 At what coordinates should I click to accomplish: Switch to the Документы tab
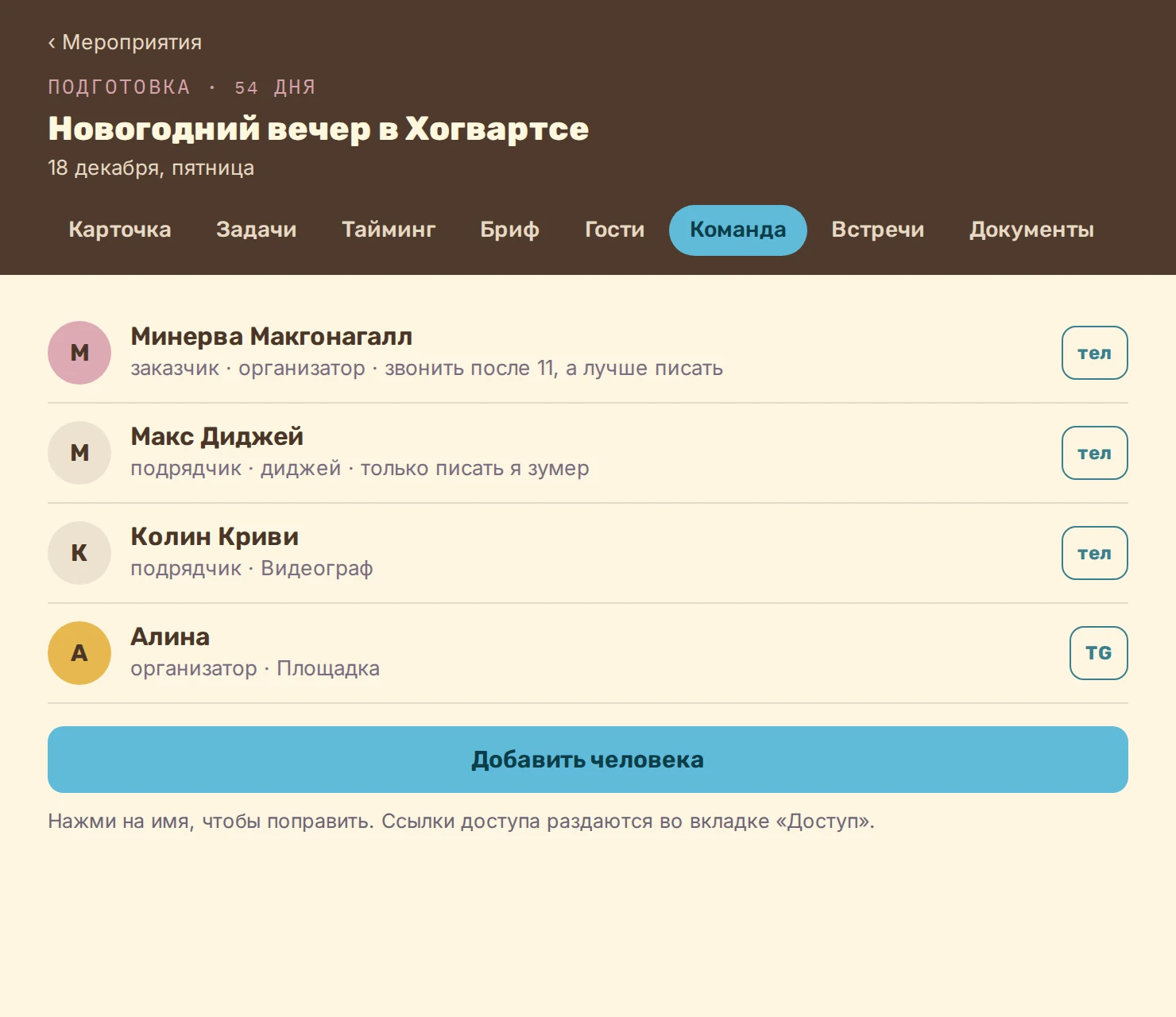(1031, 230)
